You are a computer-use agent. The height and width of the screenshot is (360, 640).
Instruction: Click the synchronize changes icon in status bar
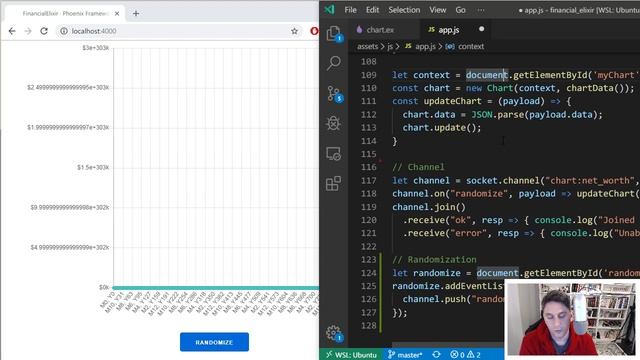pyautogui.click(x=436, y=354)
